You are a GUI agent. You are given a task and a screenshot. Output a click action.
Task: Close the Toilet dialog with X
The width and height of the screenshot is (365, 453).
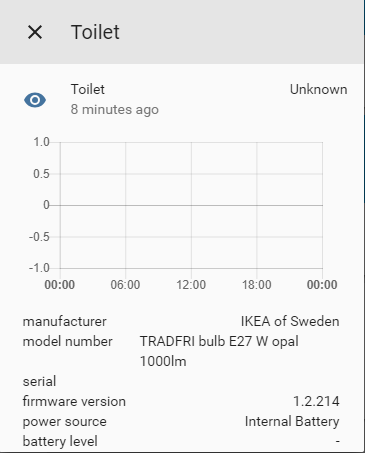pos(35,32)
